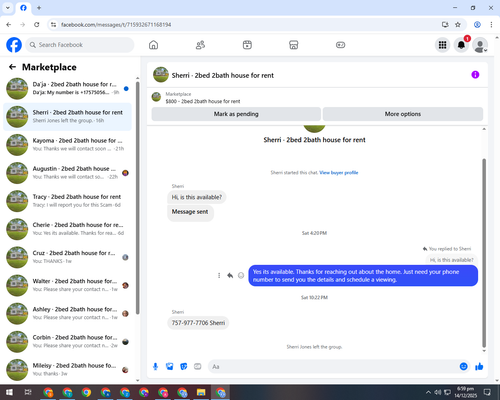View site information icon in address bar

(53, 25)
